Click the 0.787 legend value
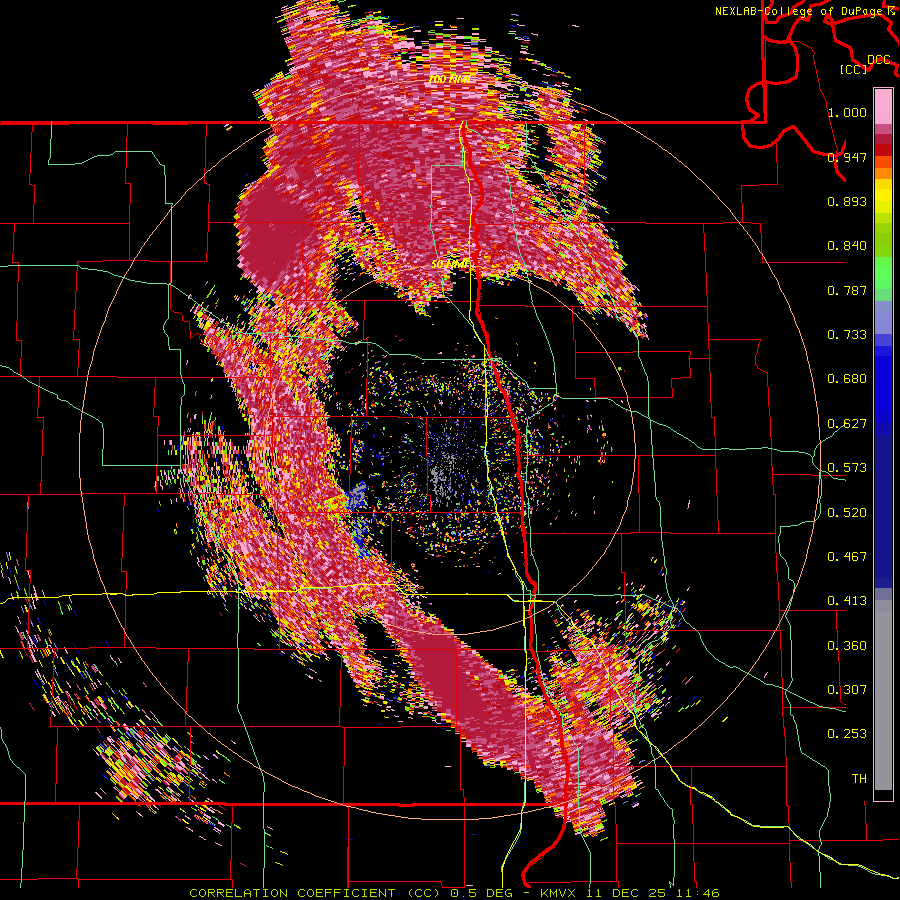Screen dimensions: 900x900 click(x=847, y=290)
